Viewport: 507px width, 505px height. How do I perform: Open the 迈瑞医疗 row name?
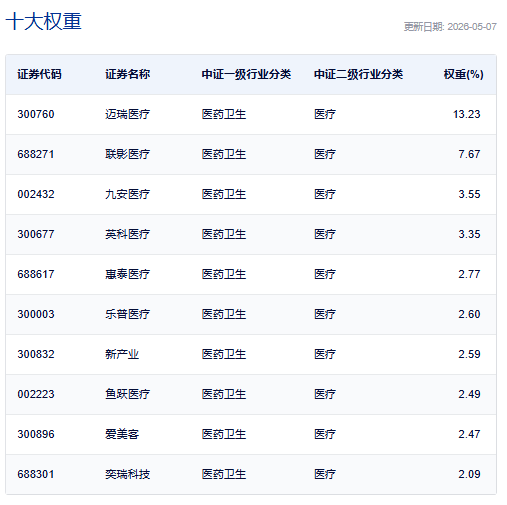pos(128,114)
